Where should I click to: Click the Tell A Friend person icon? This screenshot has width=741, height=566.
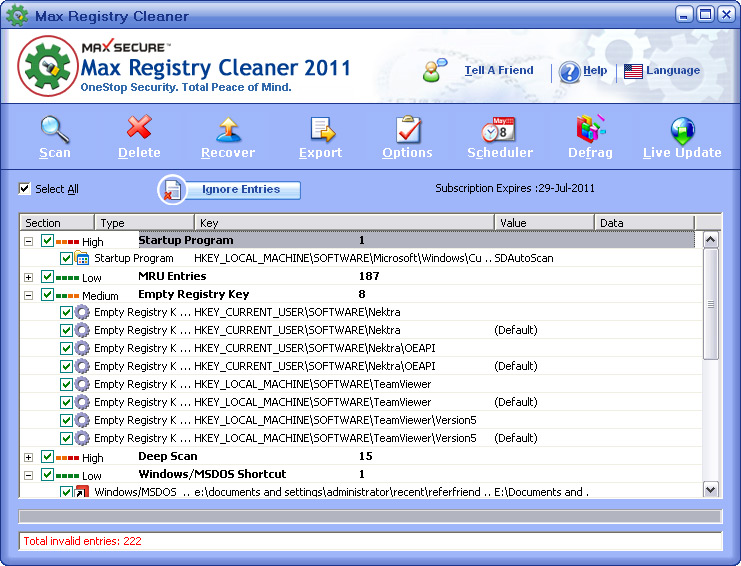coord(434,70)
